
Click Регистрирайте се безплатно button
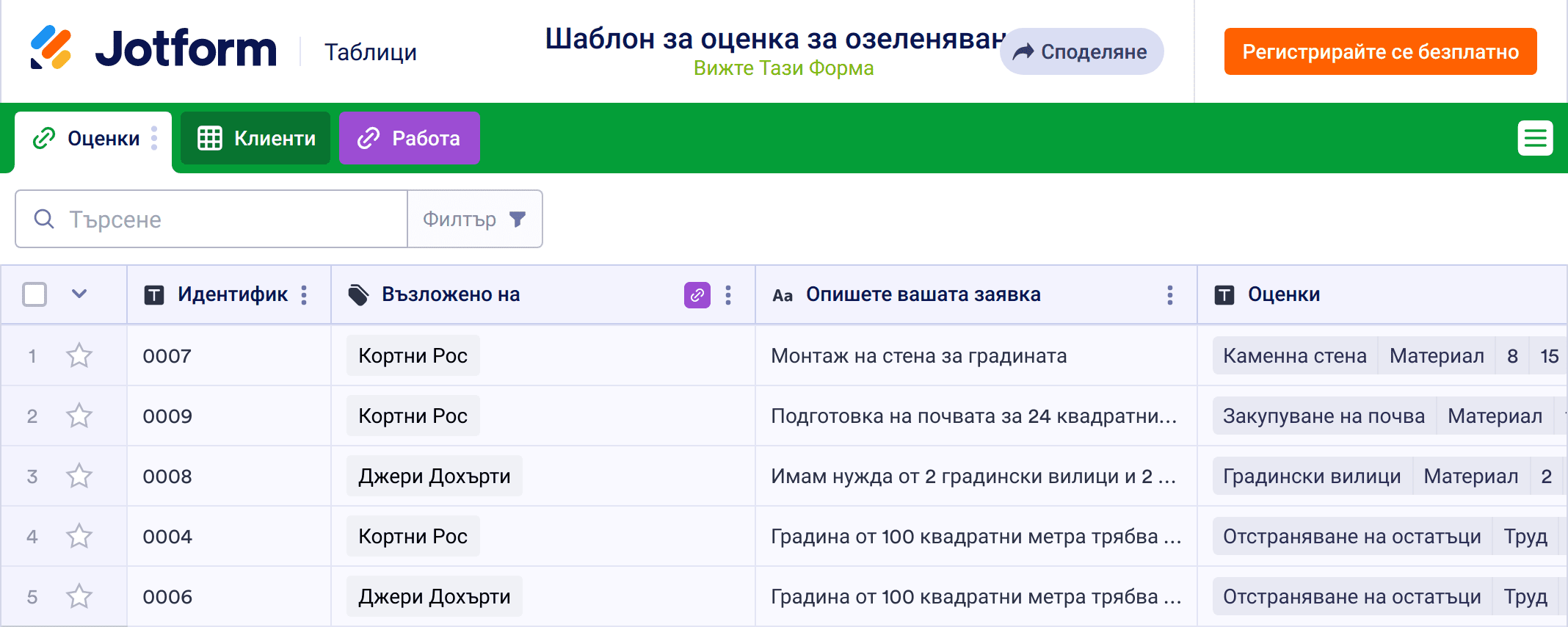click(x=1380, y=51)
